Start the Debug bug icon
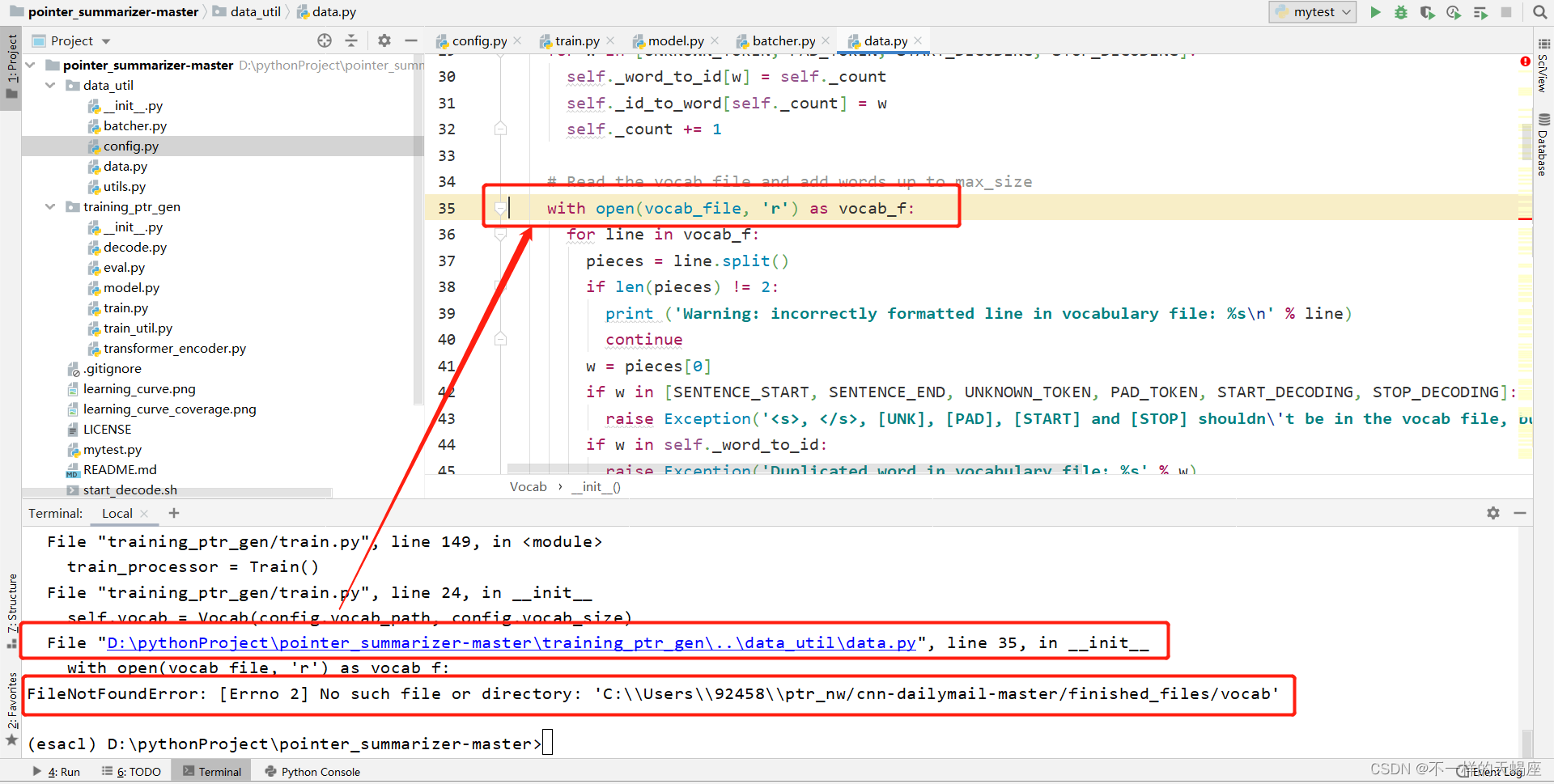This screenshot has width=1554, height=784. [1401, 12]
